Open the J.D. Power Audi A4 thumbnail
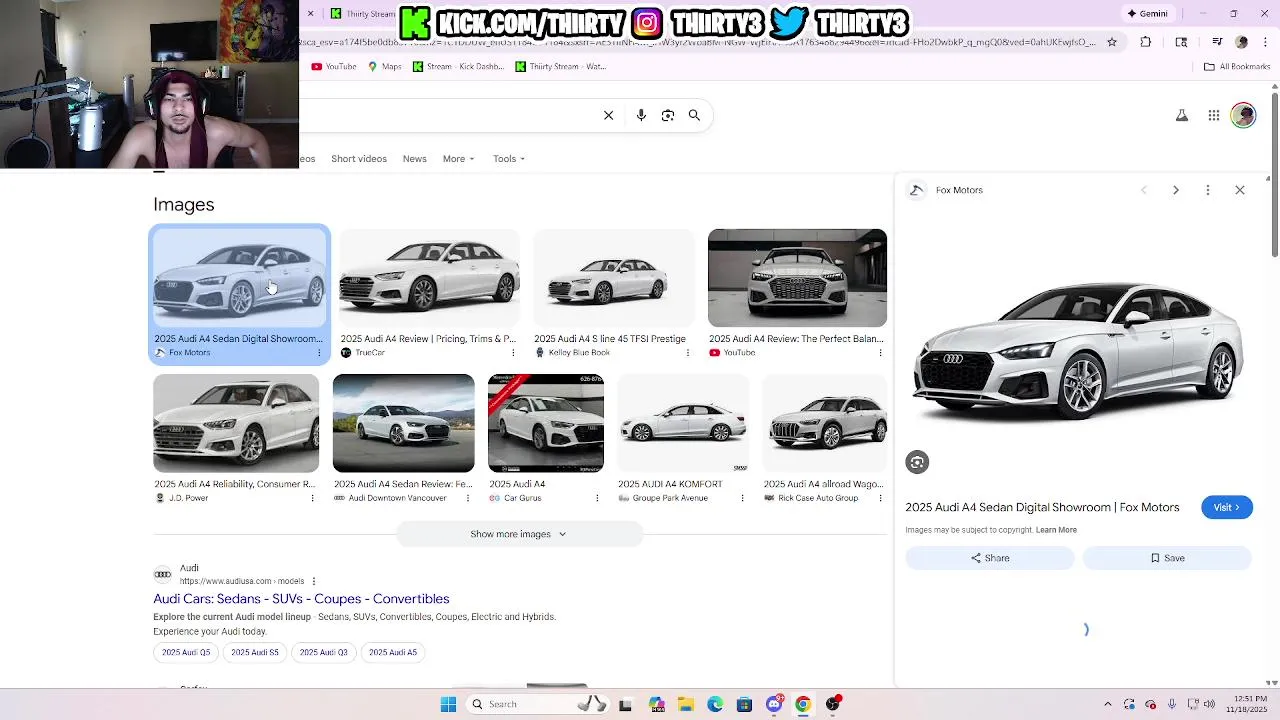Image resolution: width=1280 pixels, height=720 pixels. (x=236, y=423)
